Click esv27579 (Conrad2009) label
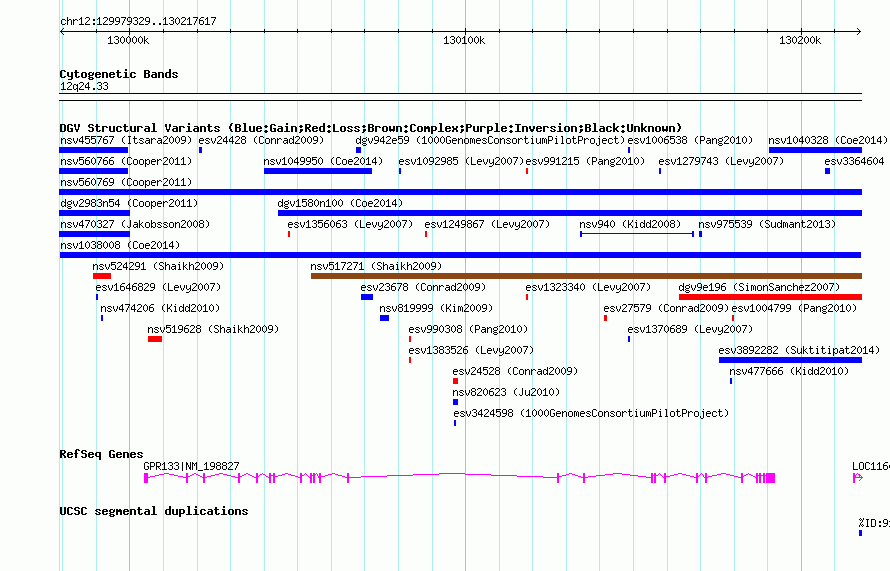The width and height of the screenshot is (890, 571). 666,308
